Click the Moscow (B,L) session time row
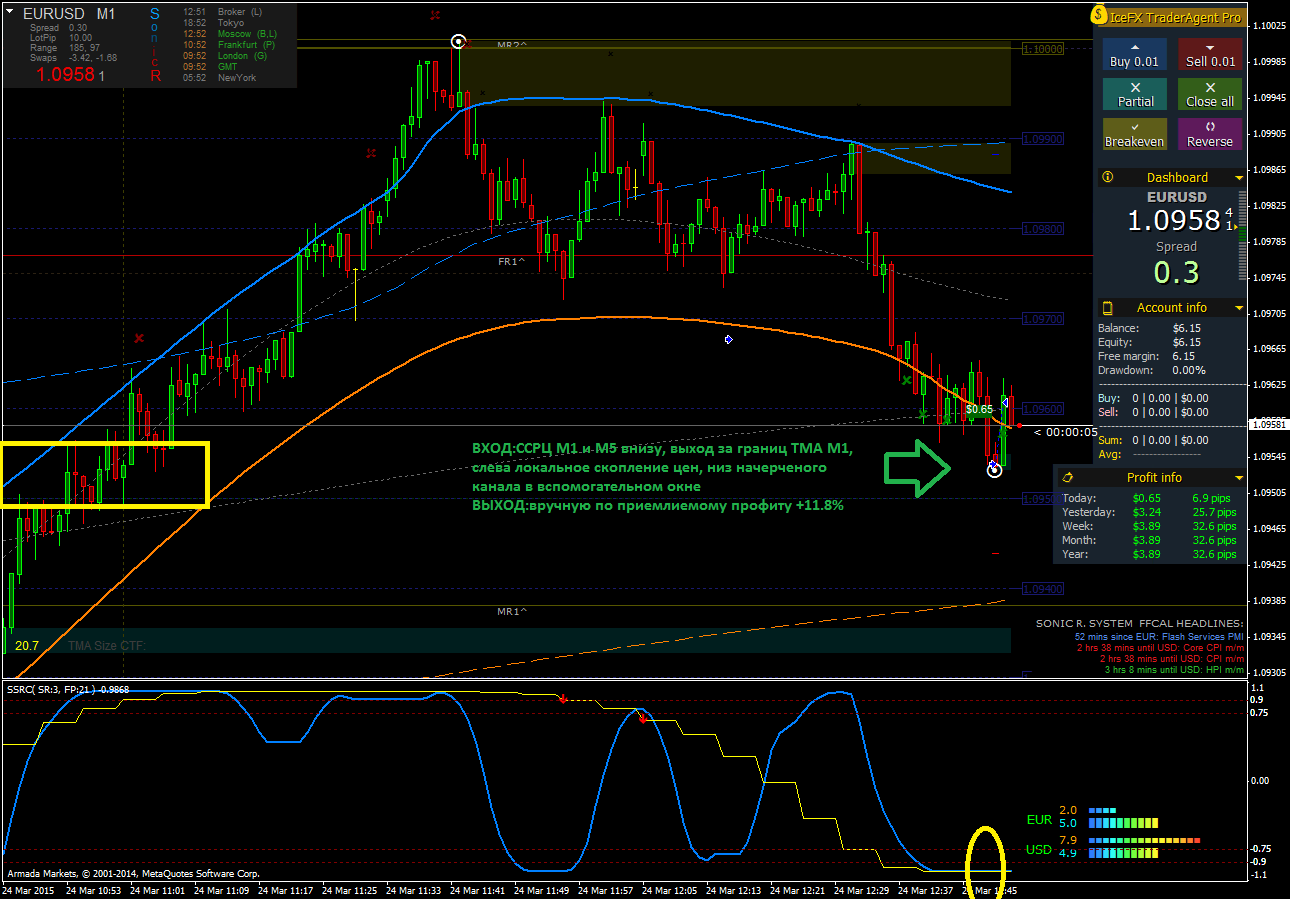This screenshot has height=899, width=1290. [x=232, y=34]
